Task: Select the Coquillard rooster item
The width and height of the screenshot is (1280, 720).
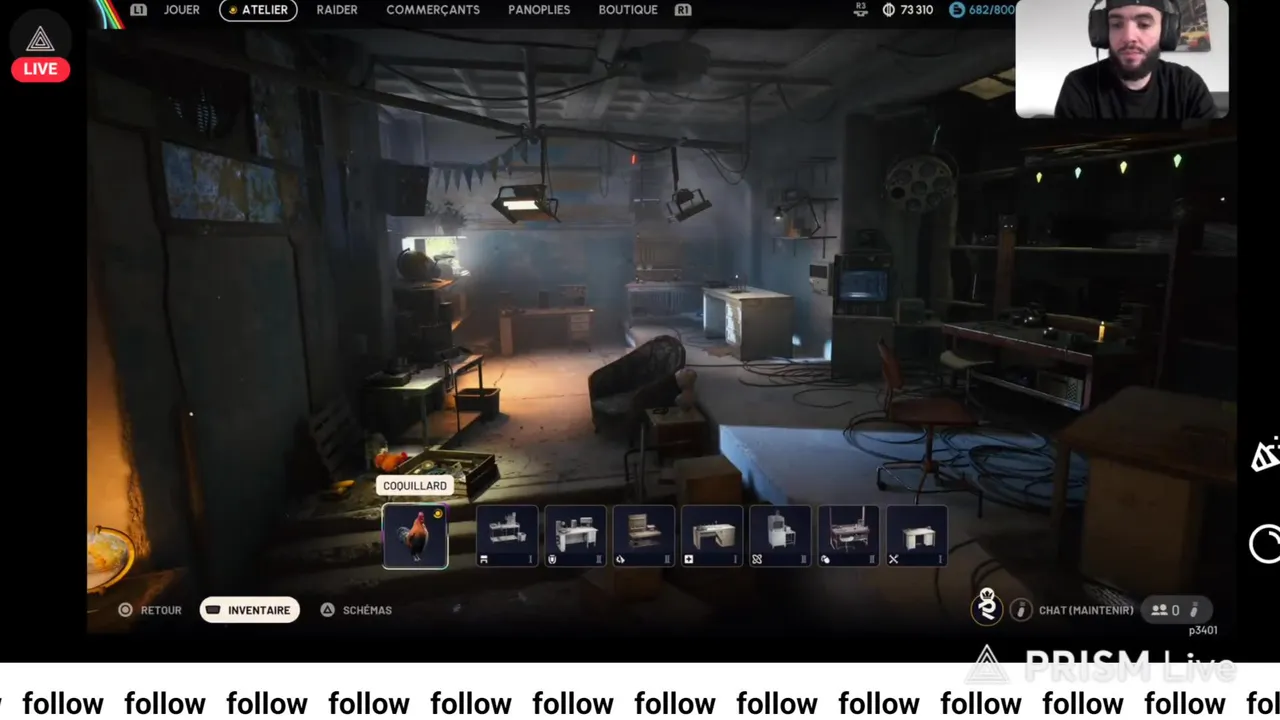Action: pyautogui.click(x=415, y=537)
